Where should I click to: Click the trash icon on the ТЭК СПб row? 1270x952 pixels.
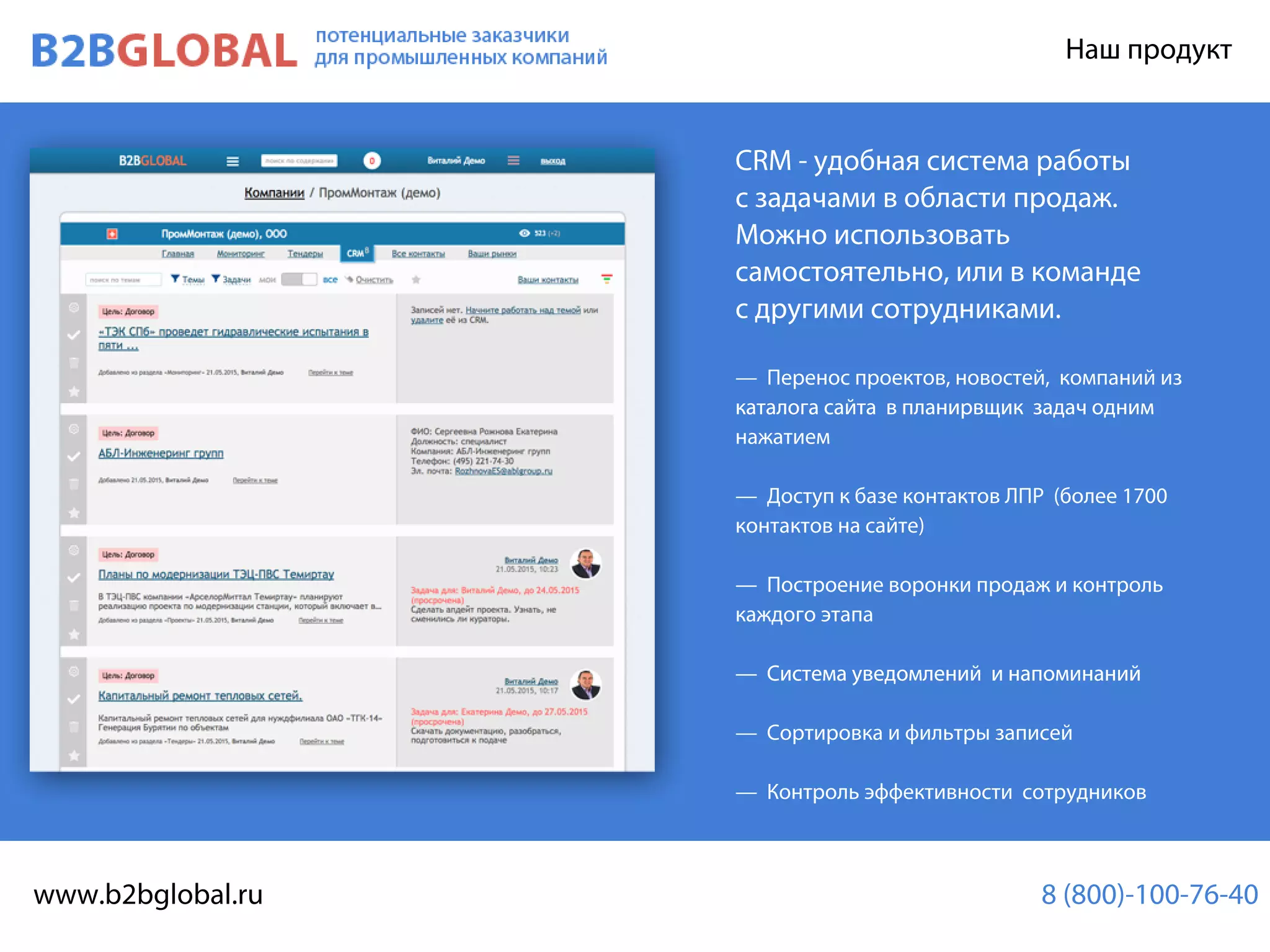(74, 363)
